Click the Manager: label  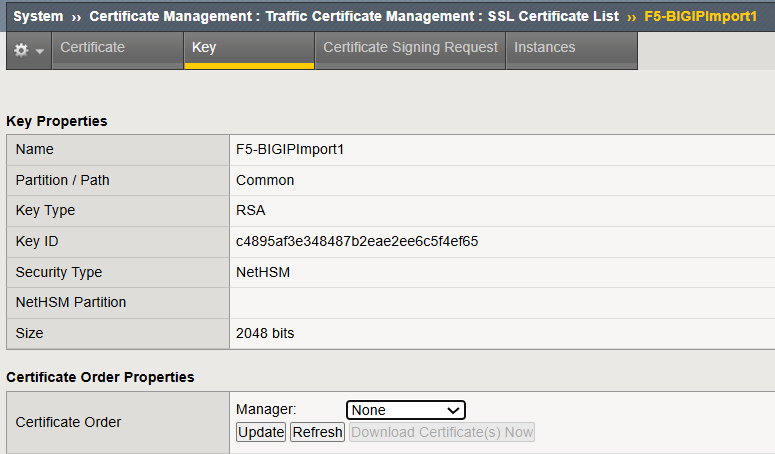pos(266,410)
